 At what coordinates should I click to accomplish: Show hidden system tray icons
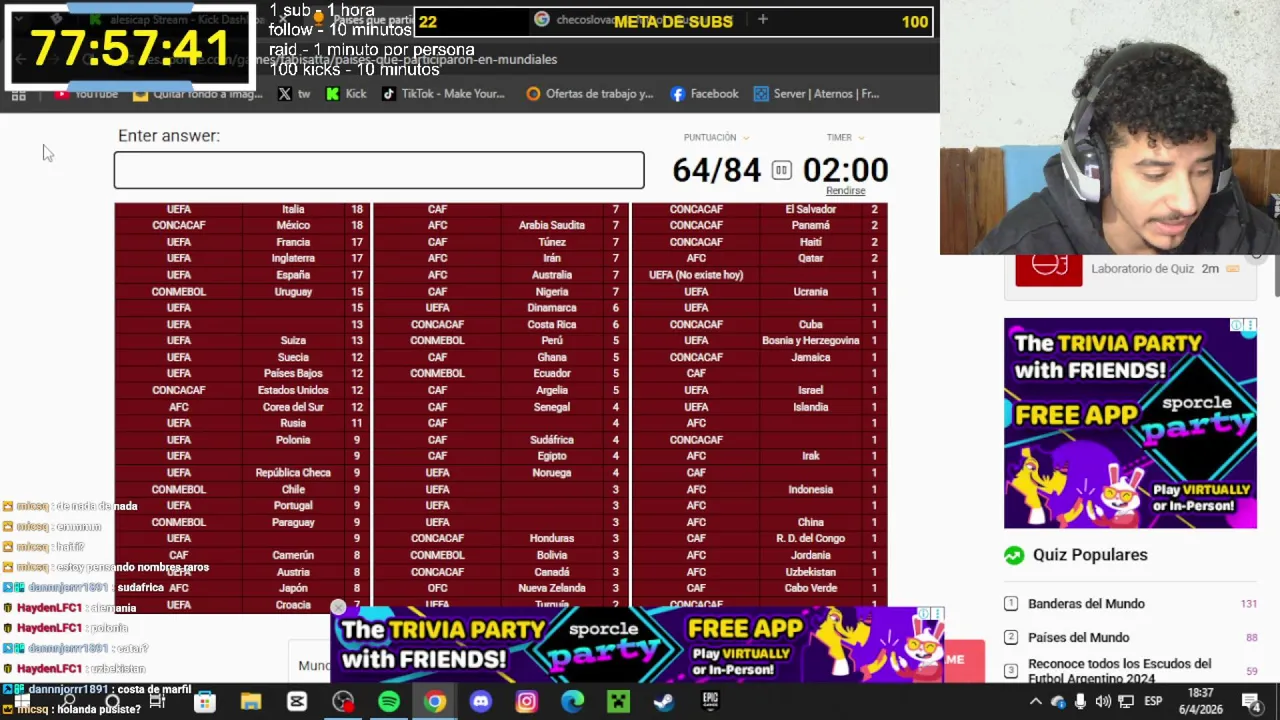coord(1034,702)
